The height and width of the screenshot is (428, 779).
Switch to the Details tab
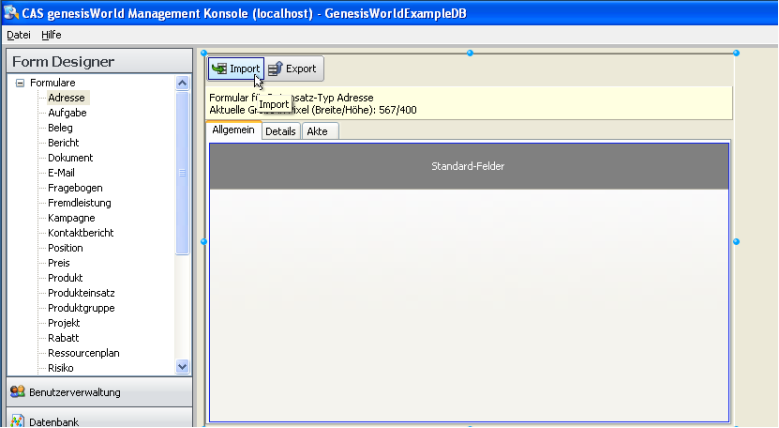(280, 131)
